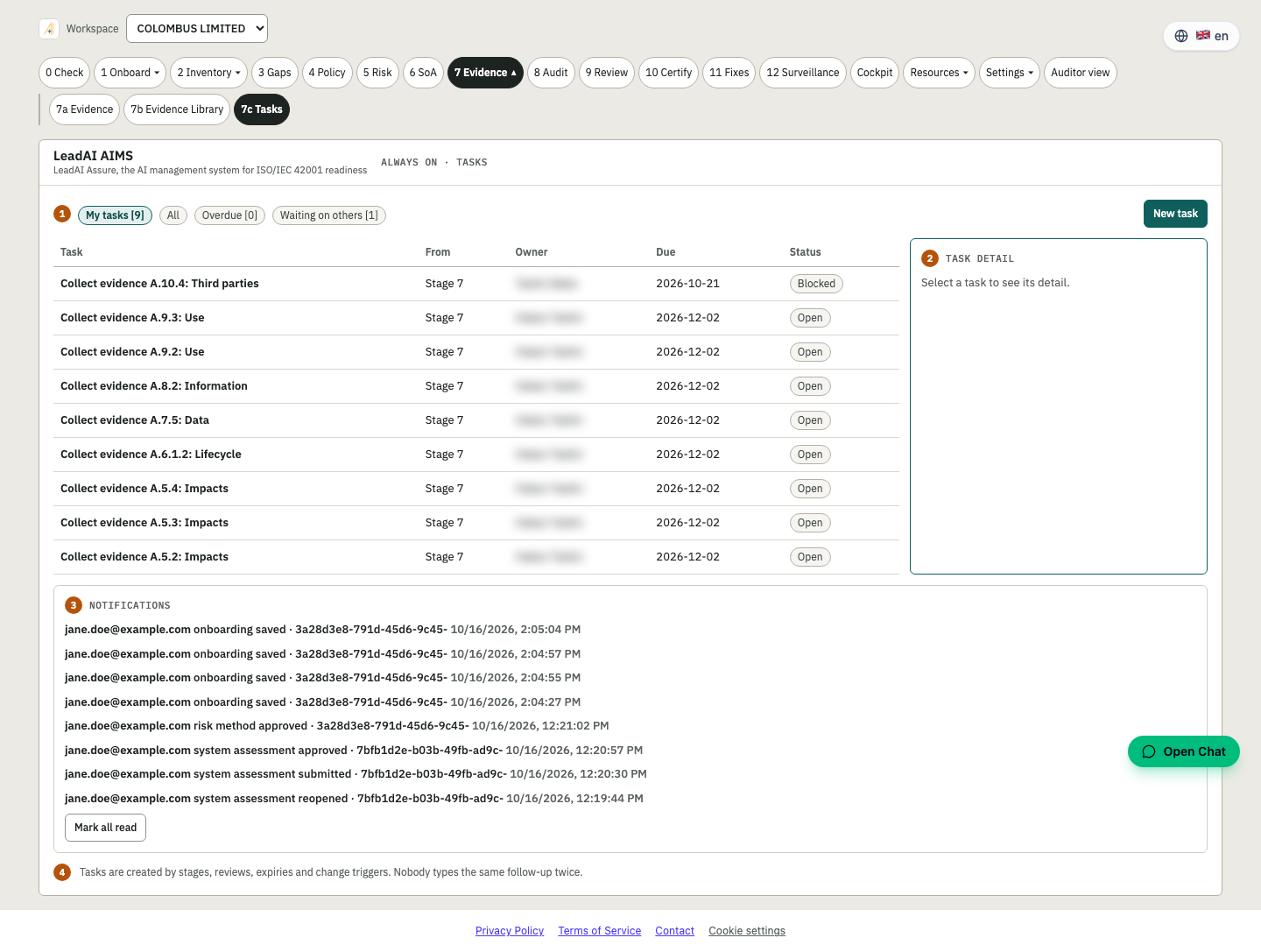
Task: Create a New task
Action: click(1175, 214)
